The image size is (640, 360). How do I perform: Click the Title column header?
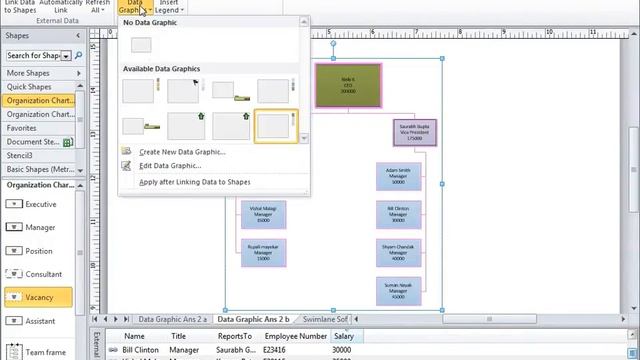pos(178,336)
